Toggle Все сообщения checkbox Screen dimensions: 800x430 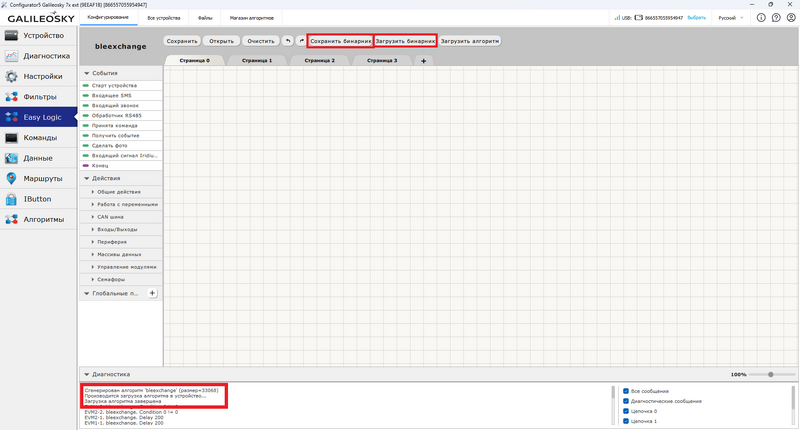pos(626,391)
